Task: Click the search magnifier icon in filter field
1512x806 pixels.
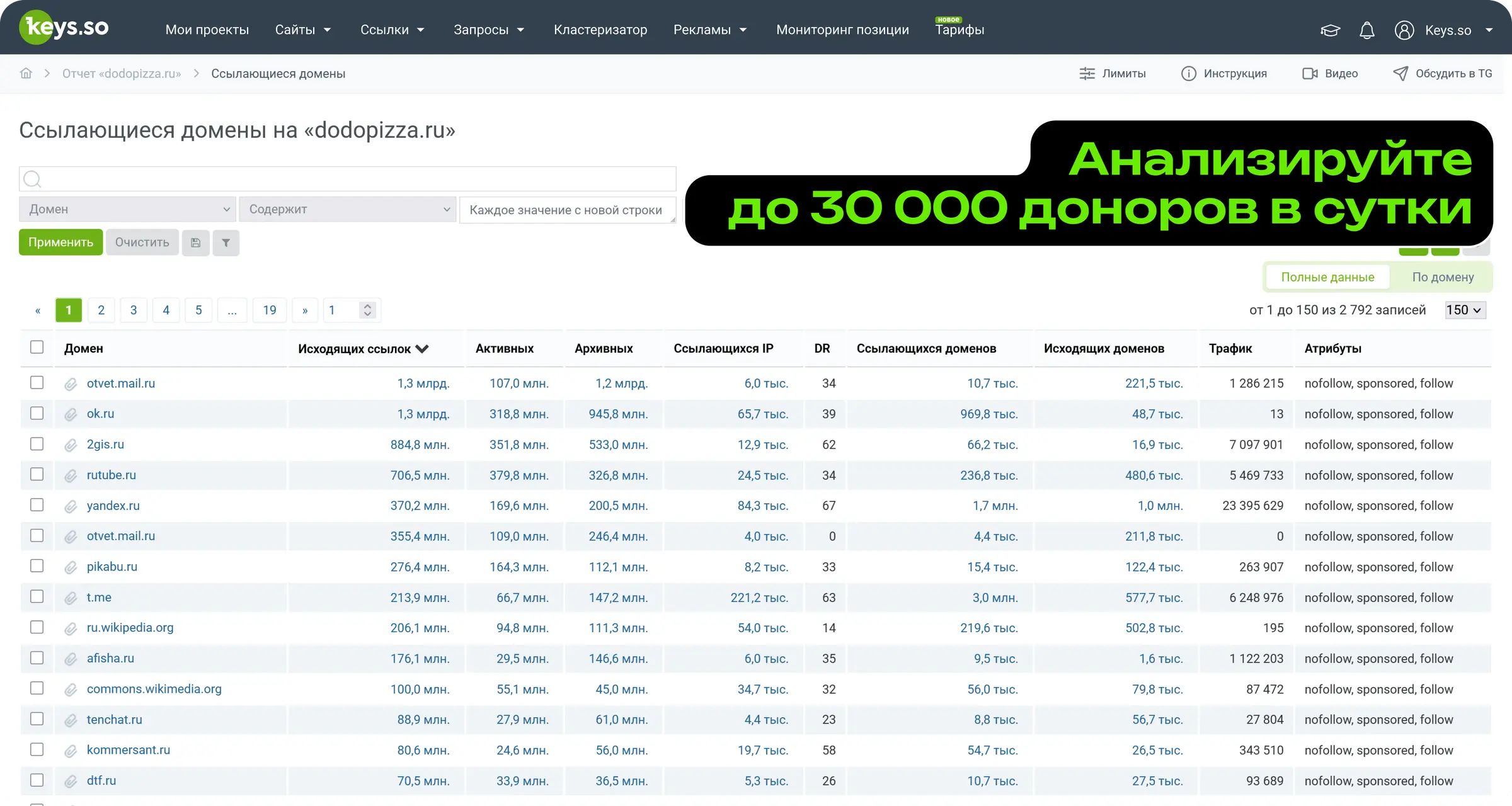Action: [32, 179]
